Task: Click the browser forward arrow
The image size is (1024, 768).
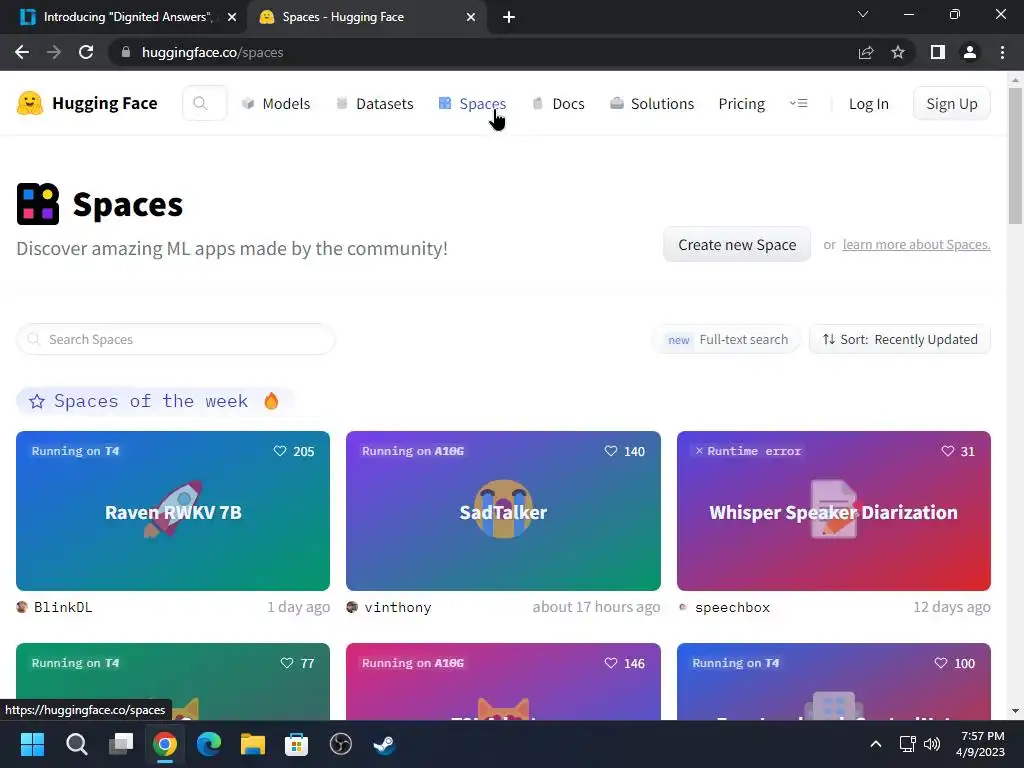Action: 54,52
